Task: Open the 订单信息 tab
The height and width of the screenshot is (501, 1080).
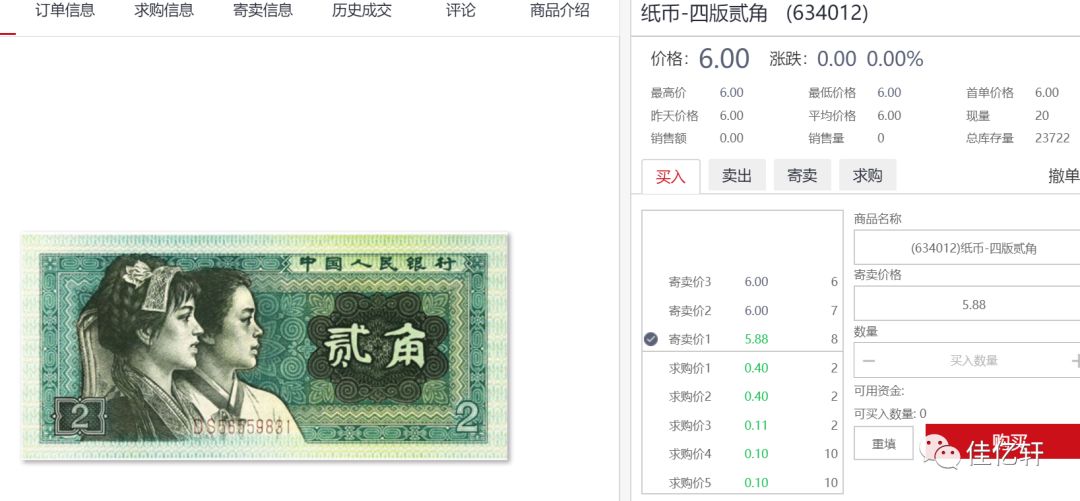Action: 65,10
